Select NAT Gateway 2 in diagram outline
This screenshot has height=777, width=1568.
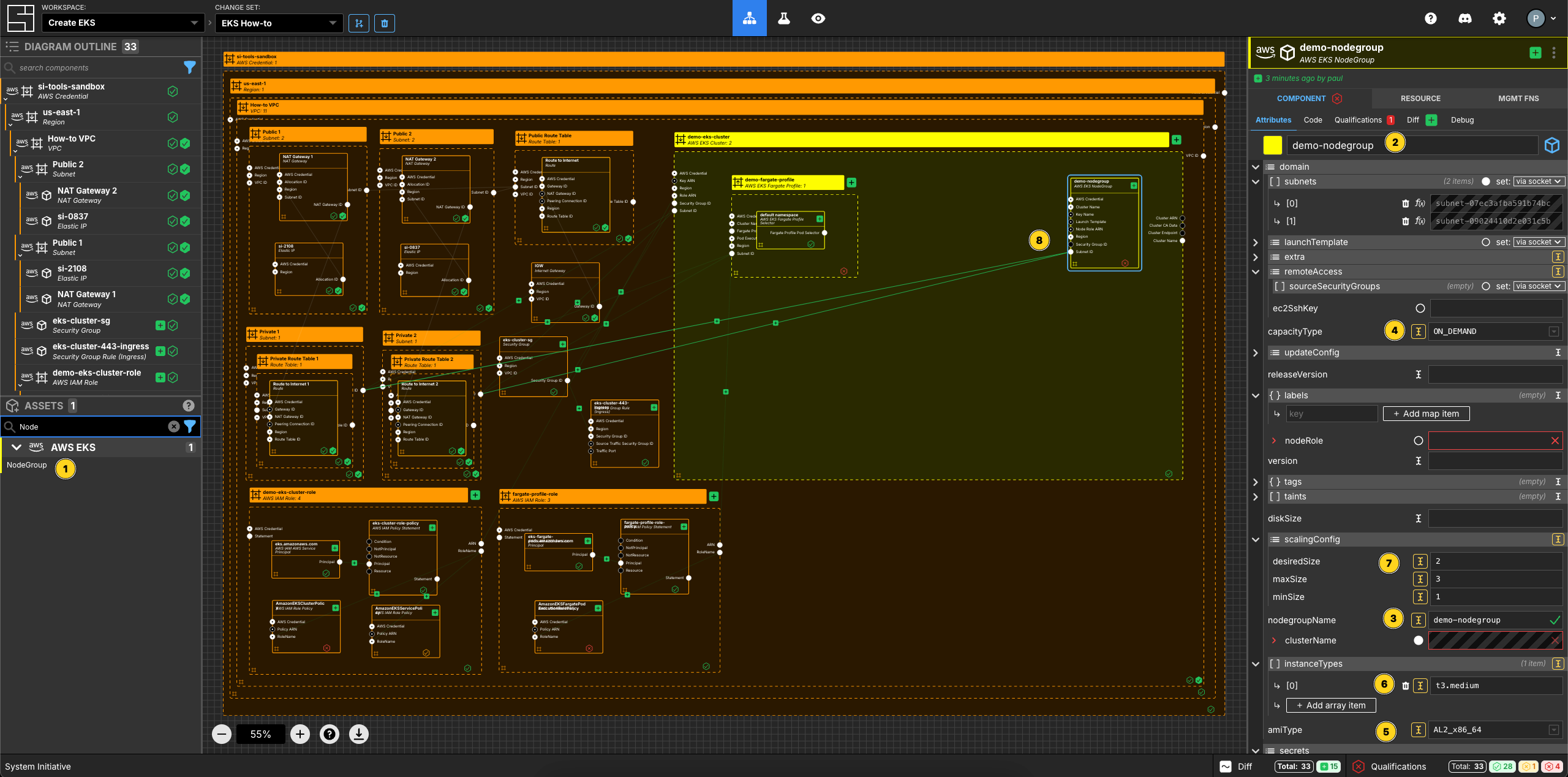tap(101, 195)
